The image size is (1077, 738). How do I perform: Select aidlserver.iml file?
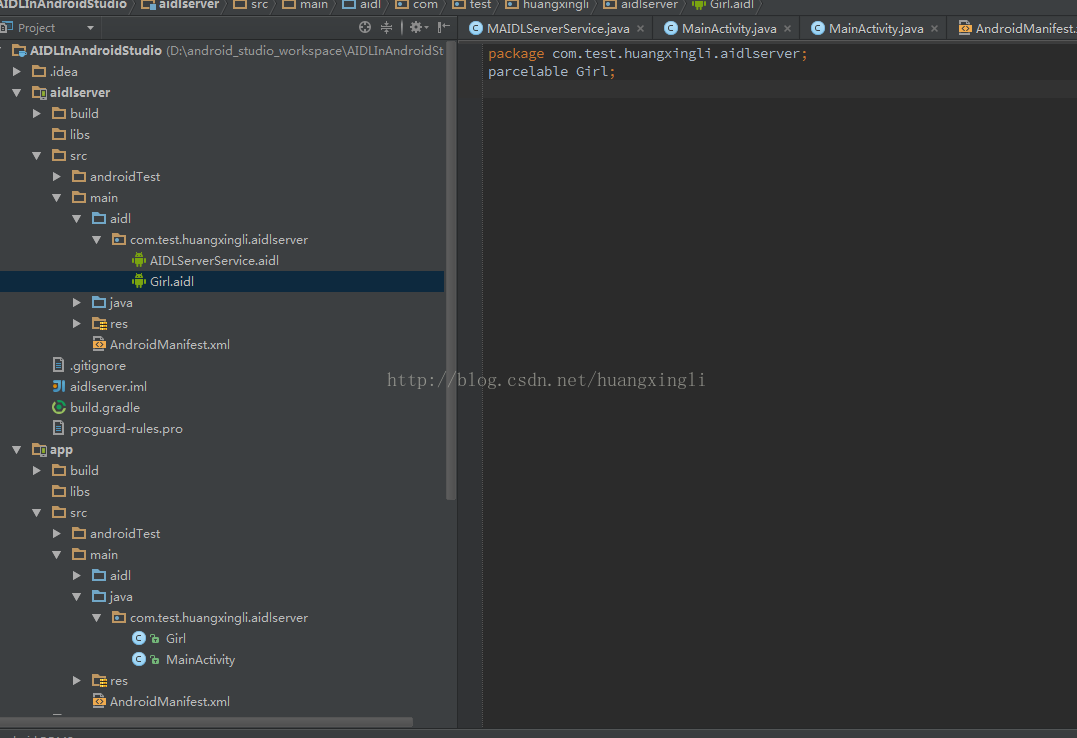[108, 386]
